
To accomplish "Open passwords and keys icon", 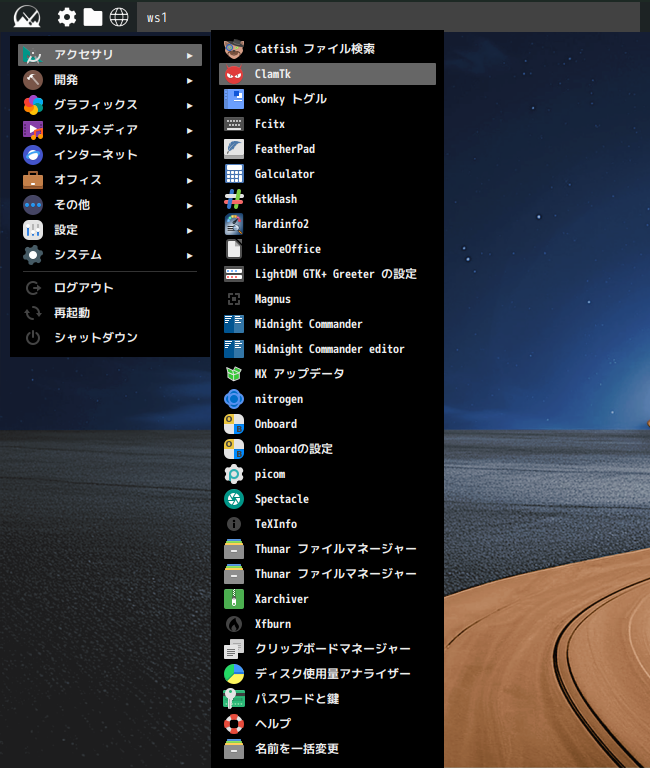I will (x=234, y=699).
